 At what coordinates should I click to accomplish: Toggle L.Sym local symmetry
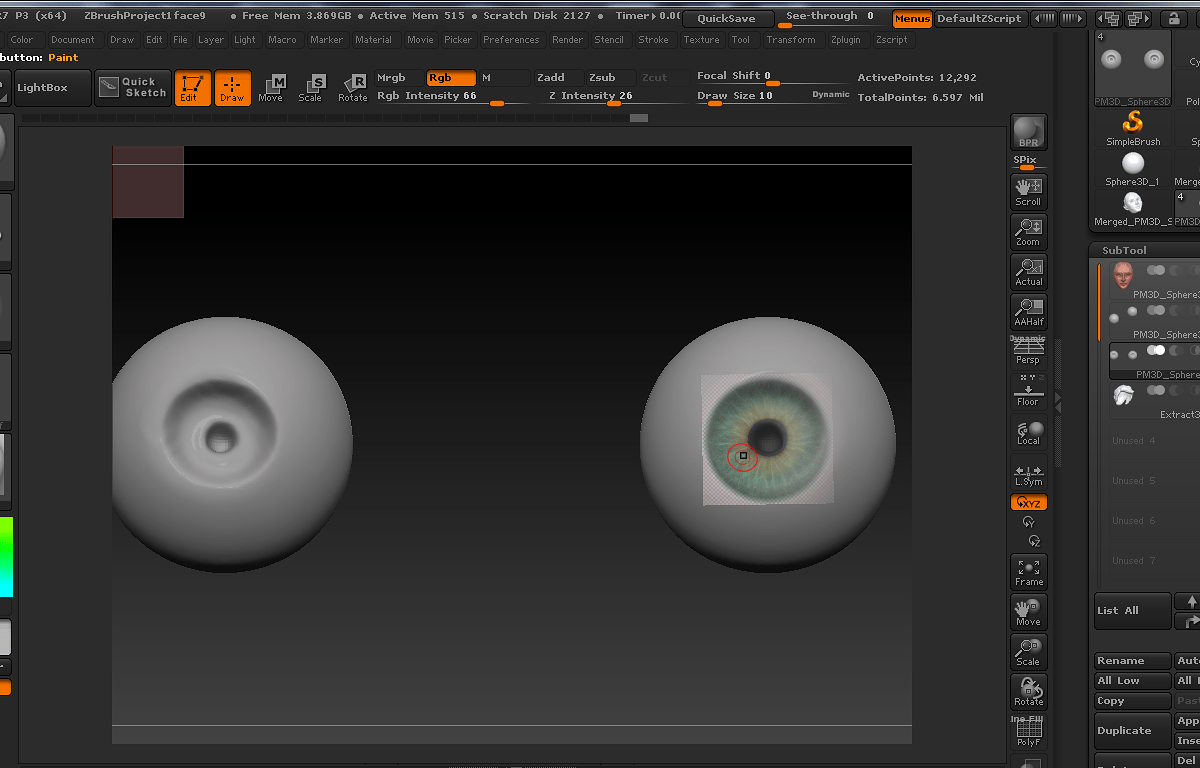click(1028, 473)
